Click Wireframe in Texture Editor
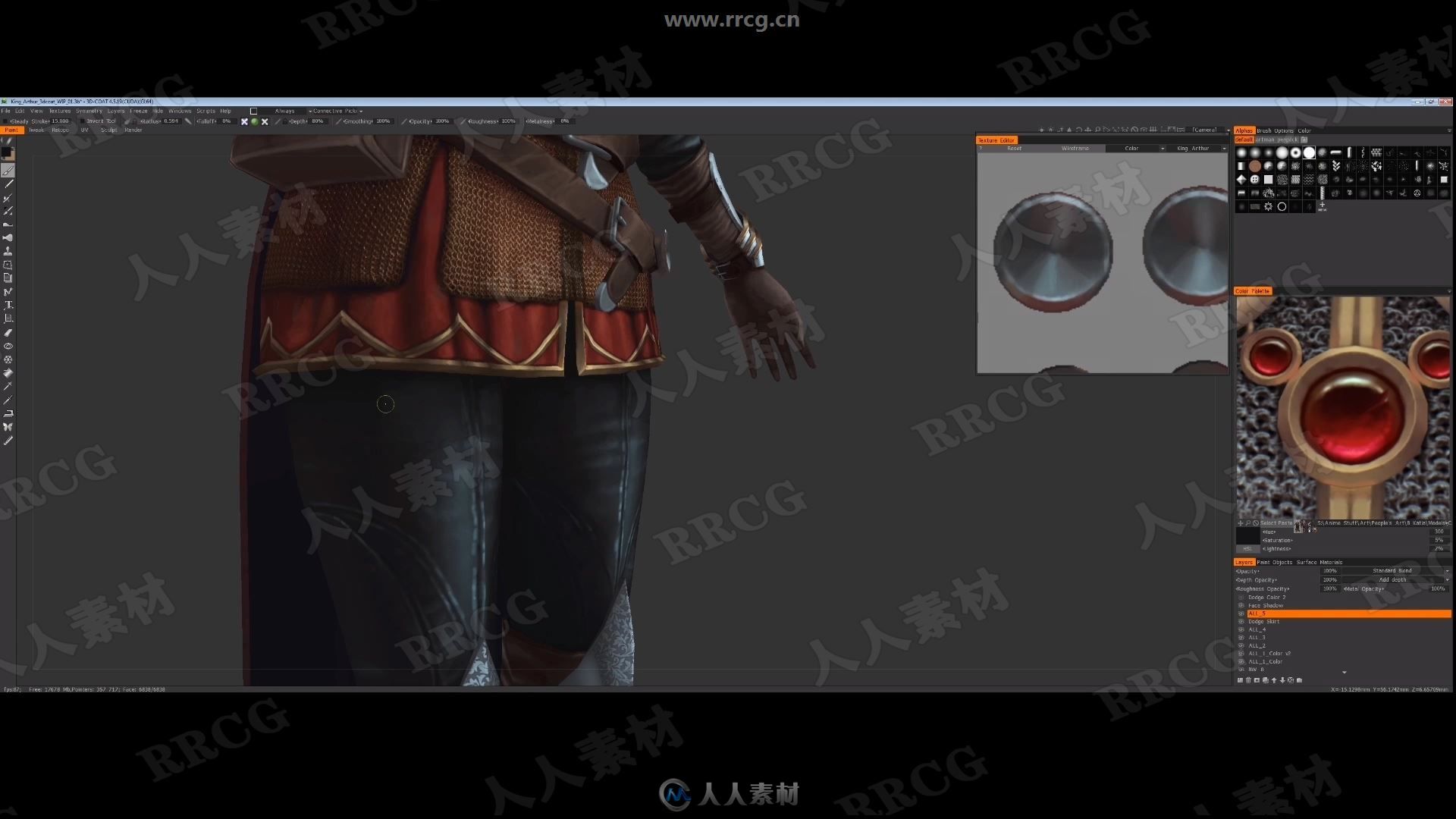1456x819 pixels. pos(1075,149)
